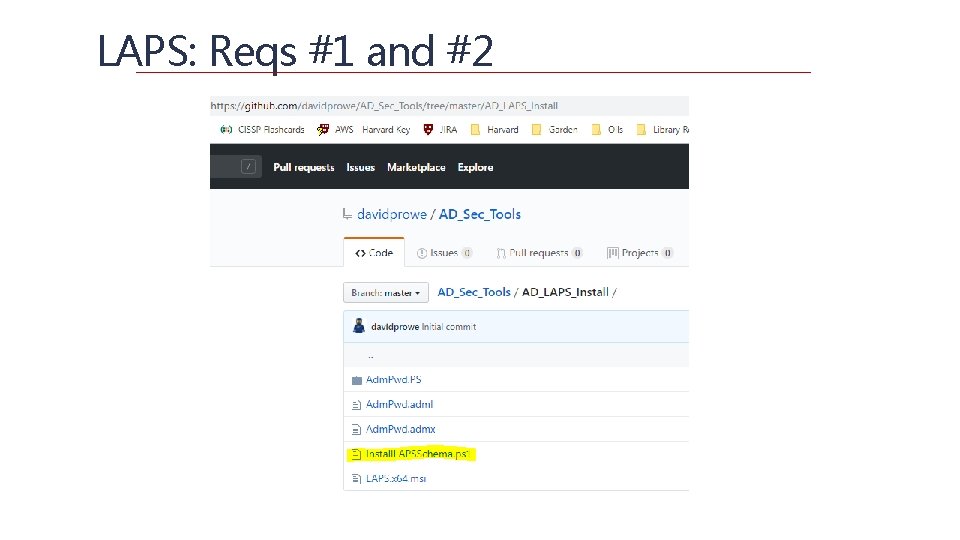Go to AD_Sec_Tools breadcrumb link
Image resolution: width=960 pixels, height=540 pixels.
(x=474, y=292)
